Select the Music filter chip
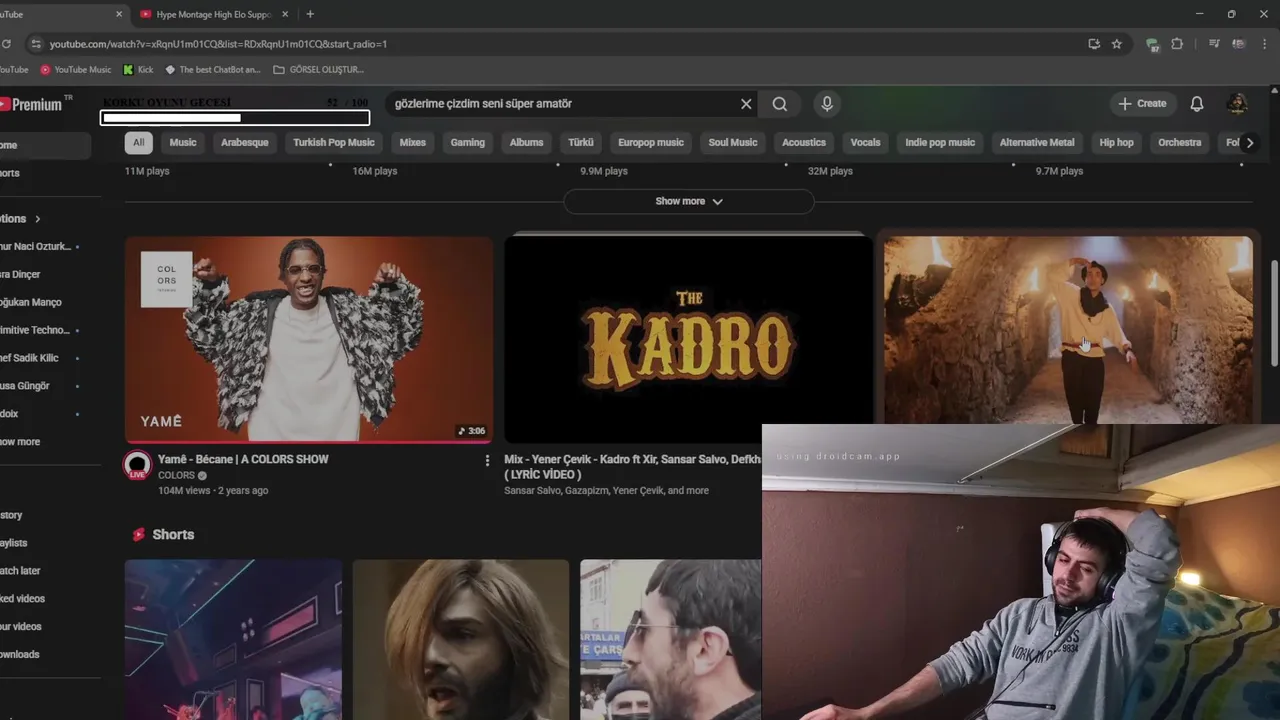 [183, 143]
